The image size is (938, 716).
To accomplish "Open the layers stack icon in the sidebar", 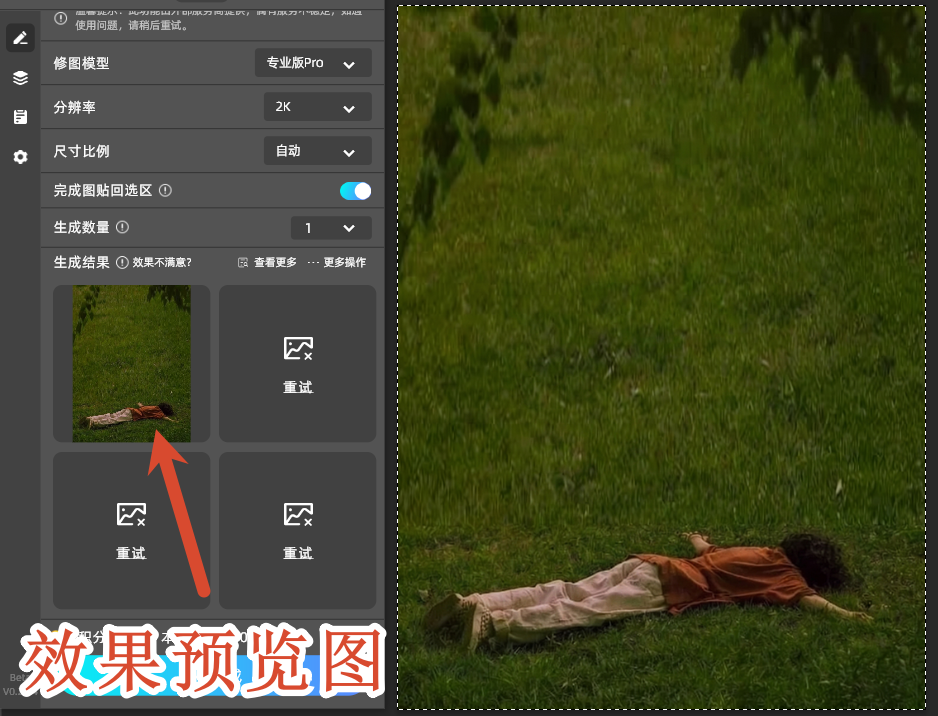I will (x=20, y=78).
